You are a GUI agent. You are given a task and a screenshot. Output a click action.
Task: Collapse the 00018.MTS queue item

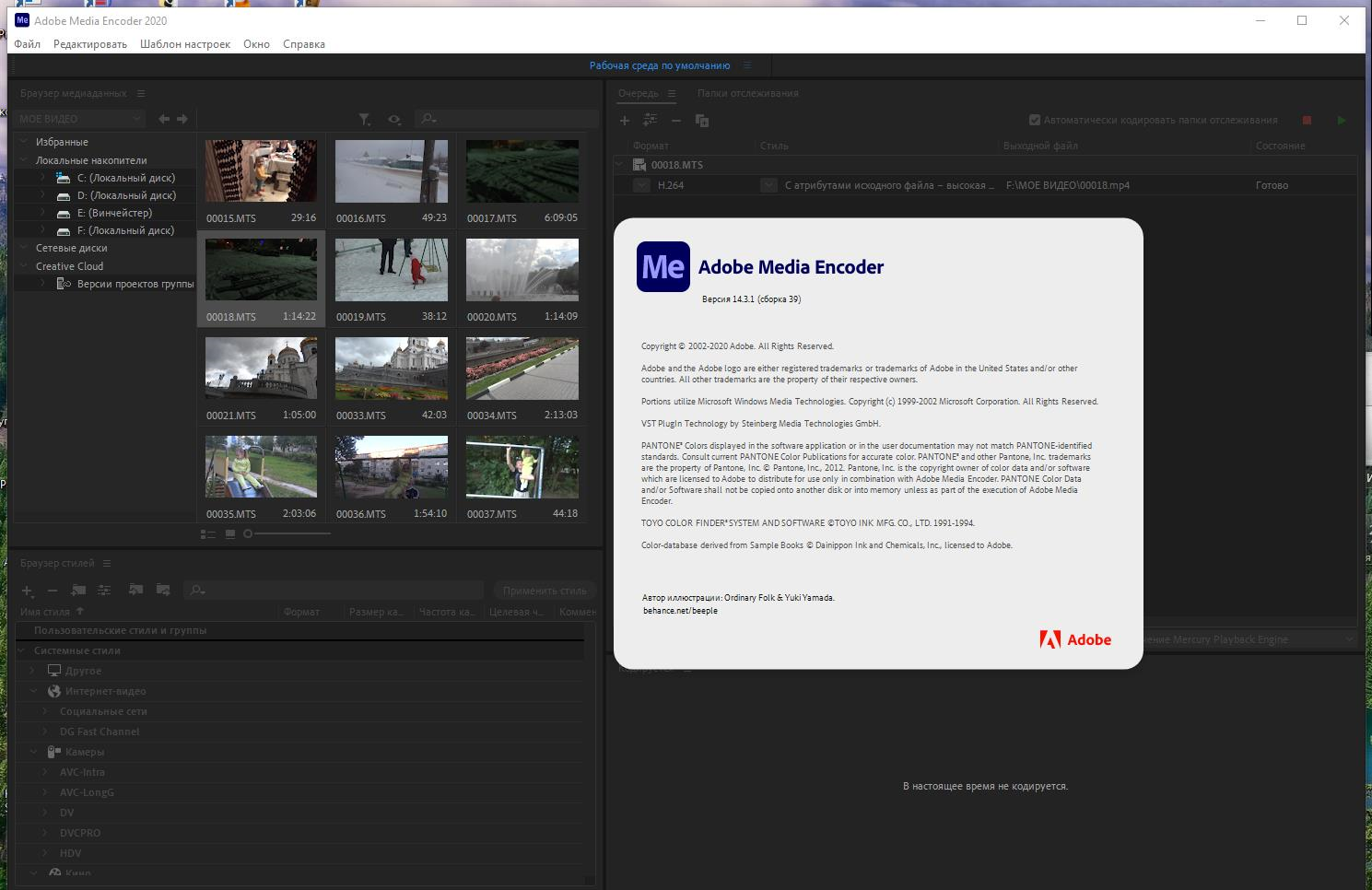pos(621,165)
